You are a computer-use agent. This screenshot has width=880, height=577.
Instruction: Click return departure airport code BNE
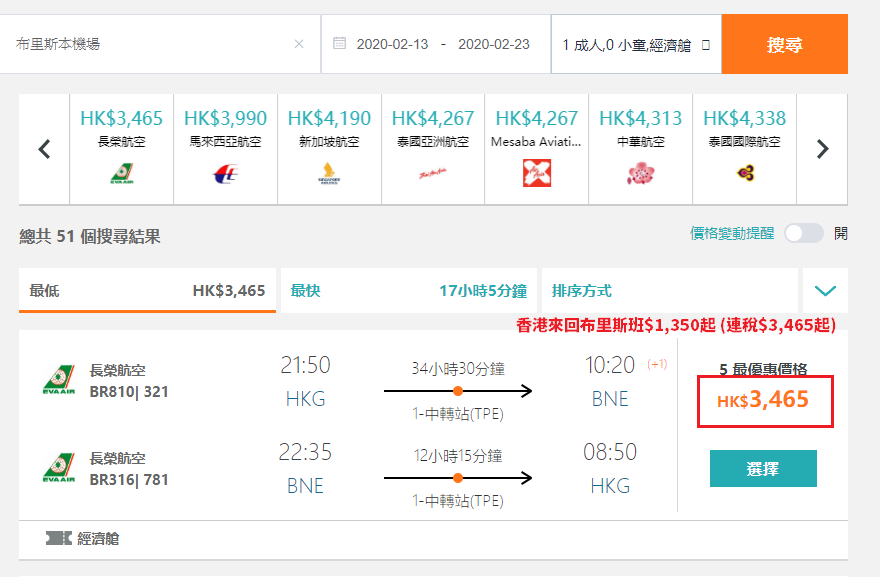(305, 486)
